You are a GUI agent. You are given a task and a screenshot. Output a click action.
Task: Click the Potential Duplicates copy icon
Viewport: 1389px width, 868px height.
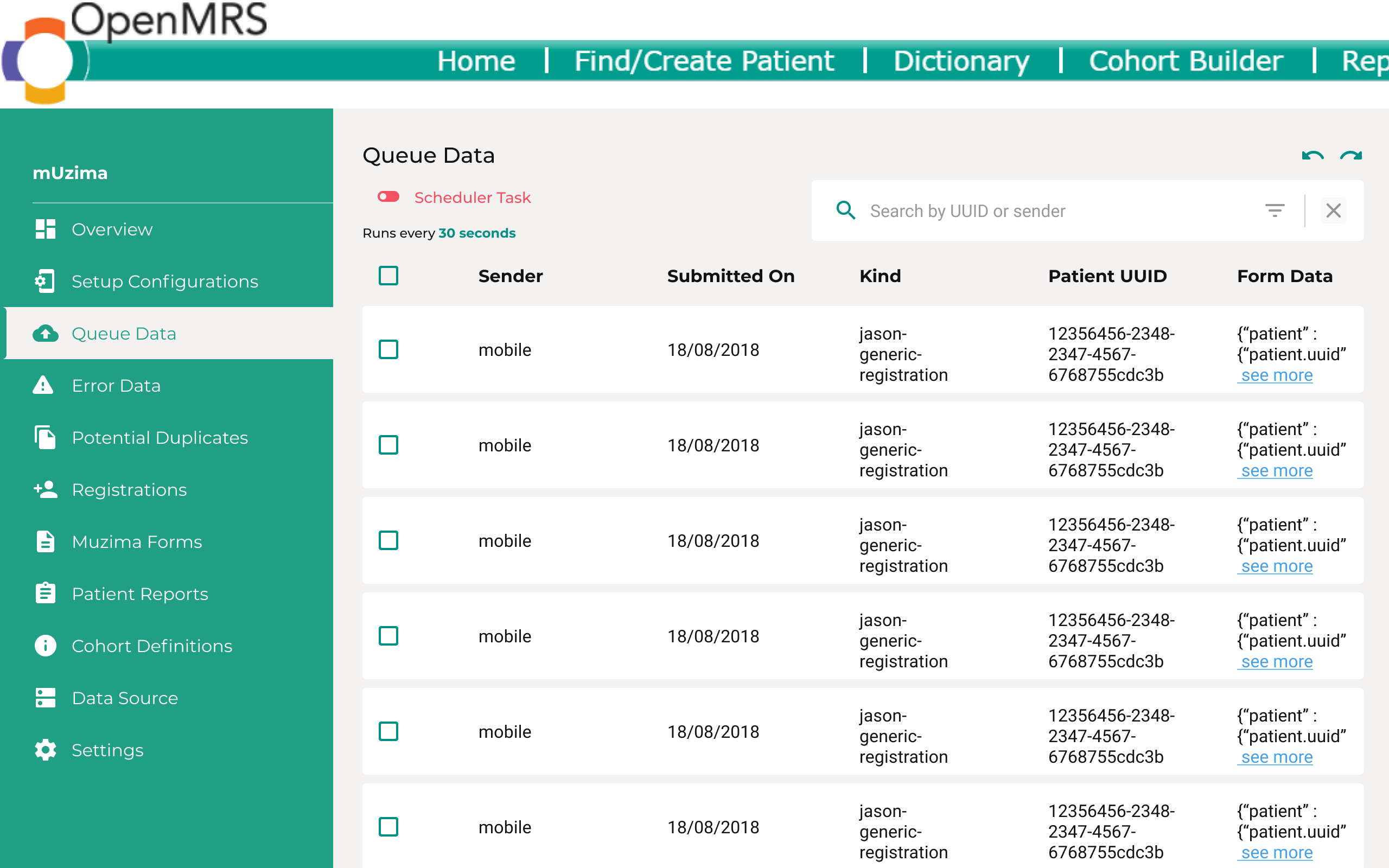click(46, 437)
